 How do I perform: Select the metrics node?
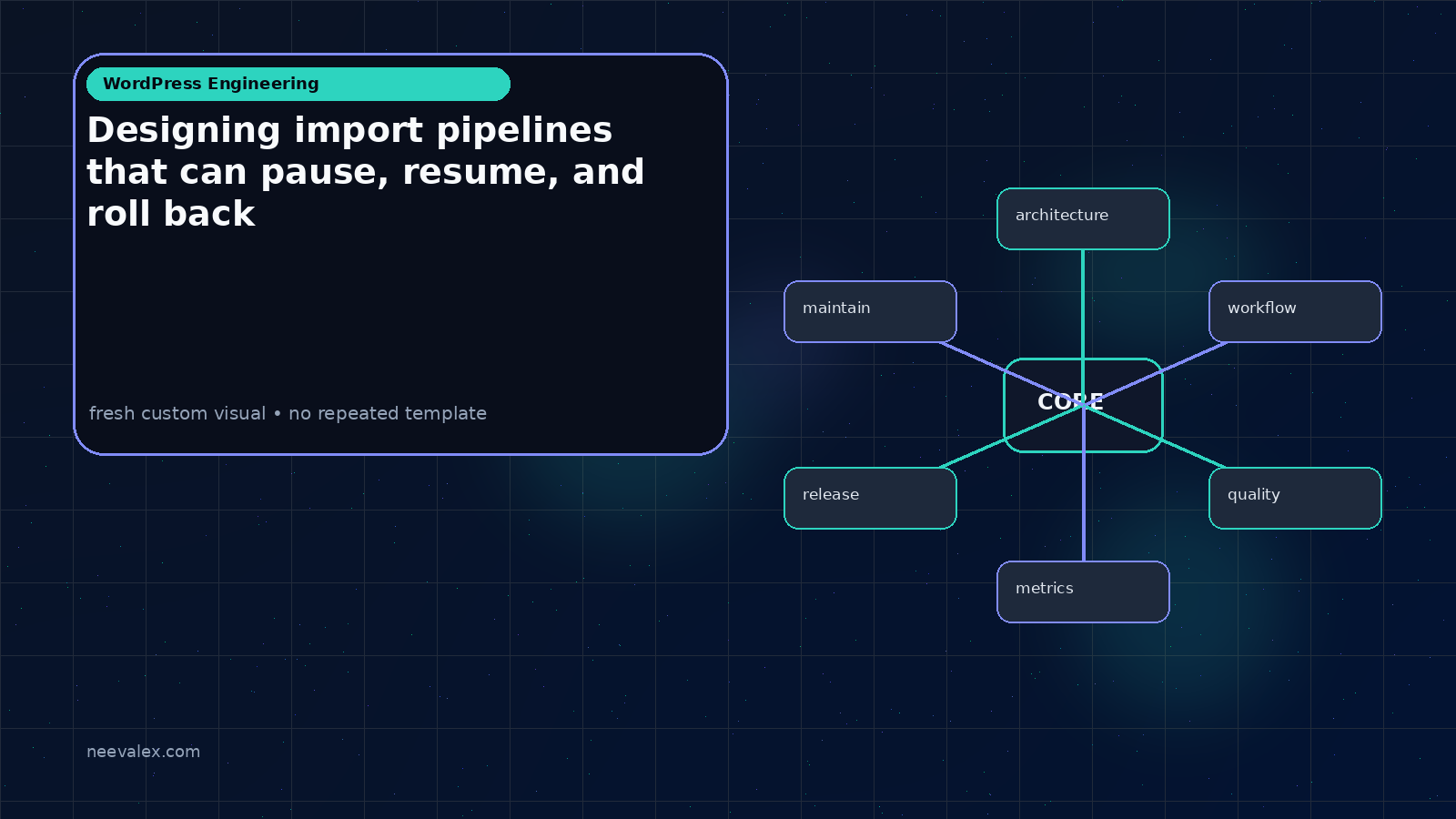coord(1083,591)
